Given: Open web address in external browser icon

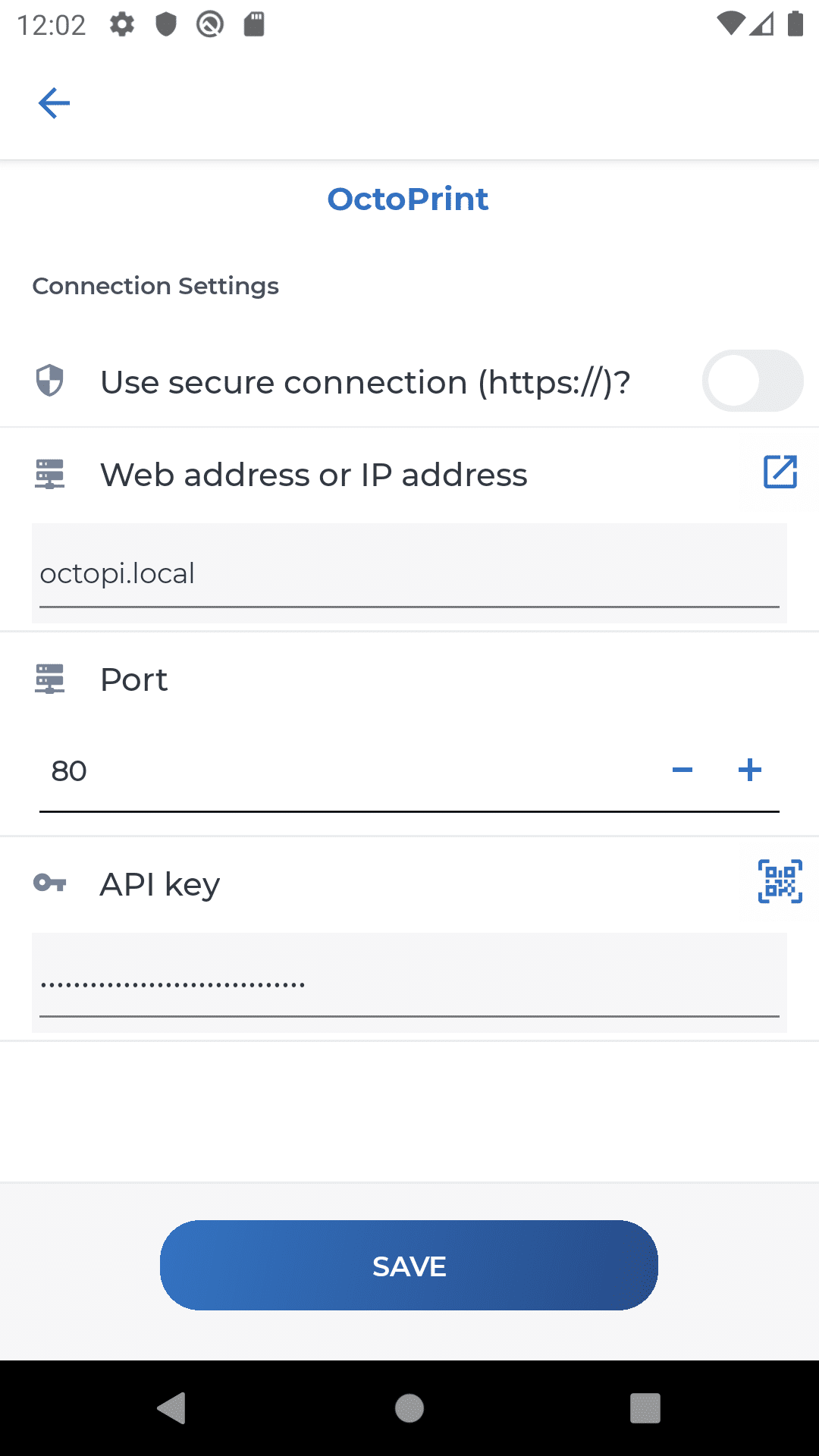Looking at the screenshot, I should click(780, 472).
